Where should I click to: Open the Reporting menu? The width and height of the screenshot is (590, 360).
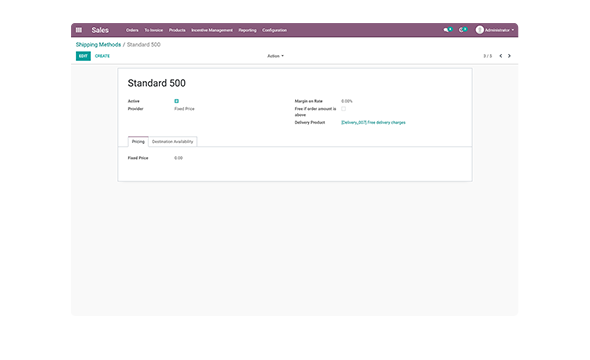click(x=247, y=30)
